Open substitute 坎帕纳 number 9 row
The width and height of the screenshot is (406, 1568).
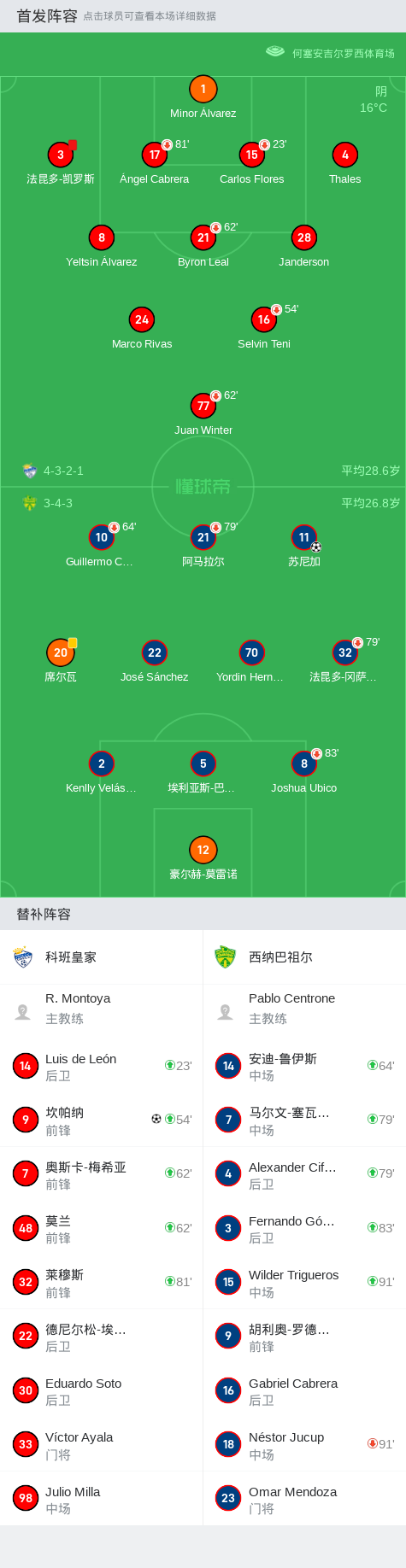pyautogui.click(x=102, y=1120)
